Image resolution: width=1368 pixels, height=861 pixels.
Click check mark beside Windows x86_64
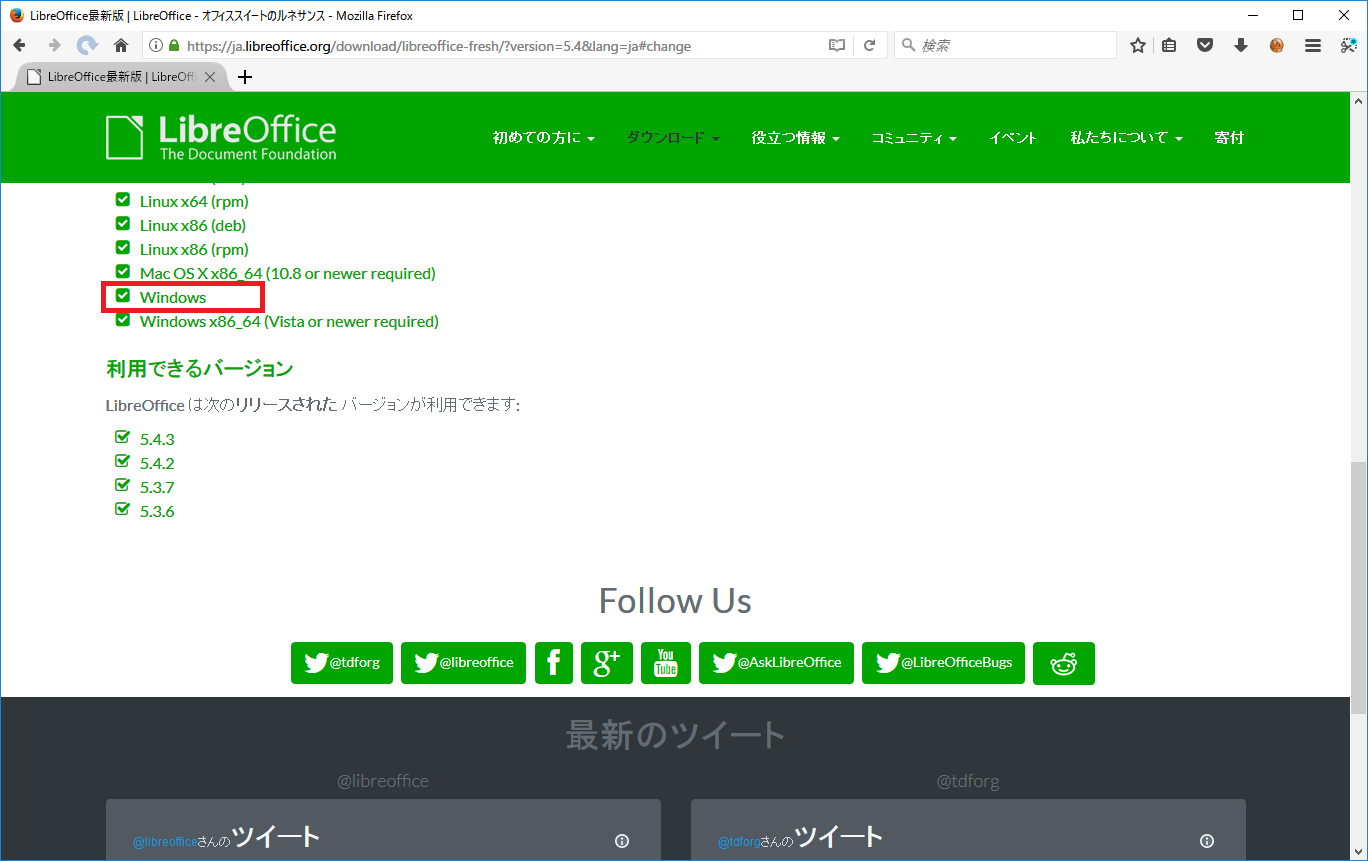point(123,320)
